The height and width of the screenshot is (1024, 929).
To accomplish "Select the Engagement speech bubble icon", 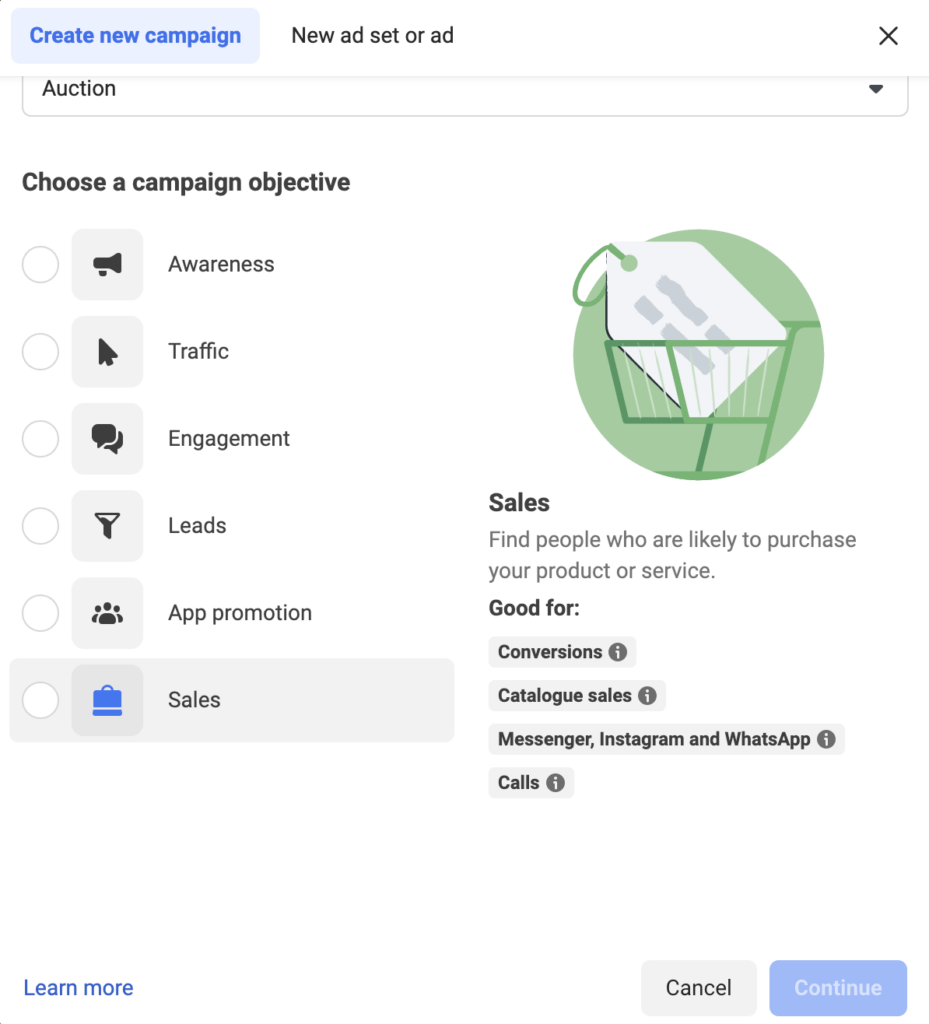I will tap(107, 438).
